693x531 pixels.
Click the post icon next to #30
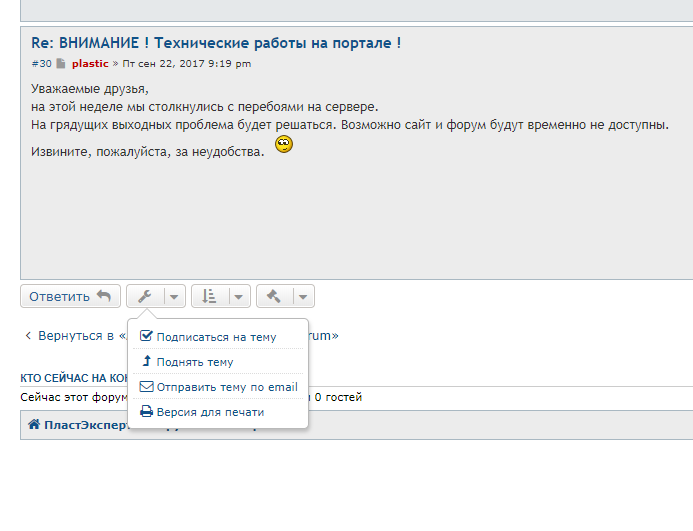click(61, 64)
